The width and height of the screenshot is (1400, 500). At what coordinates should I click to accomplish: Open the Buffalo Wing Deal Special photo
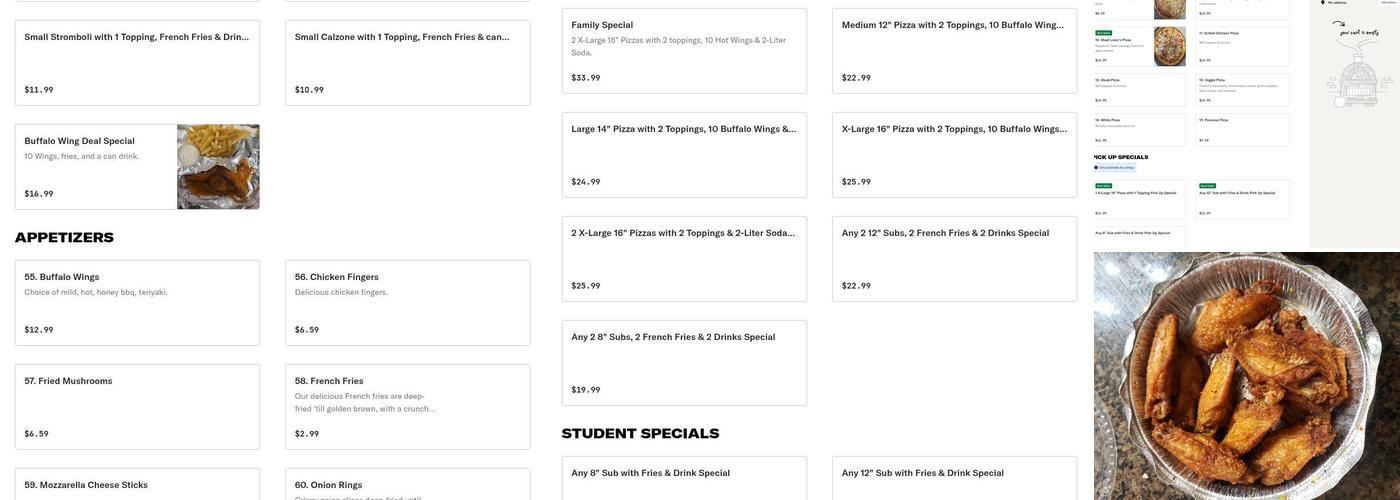[x=218, y=167]
